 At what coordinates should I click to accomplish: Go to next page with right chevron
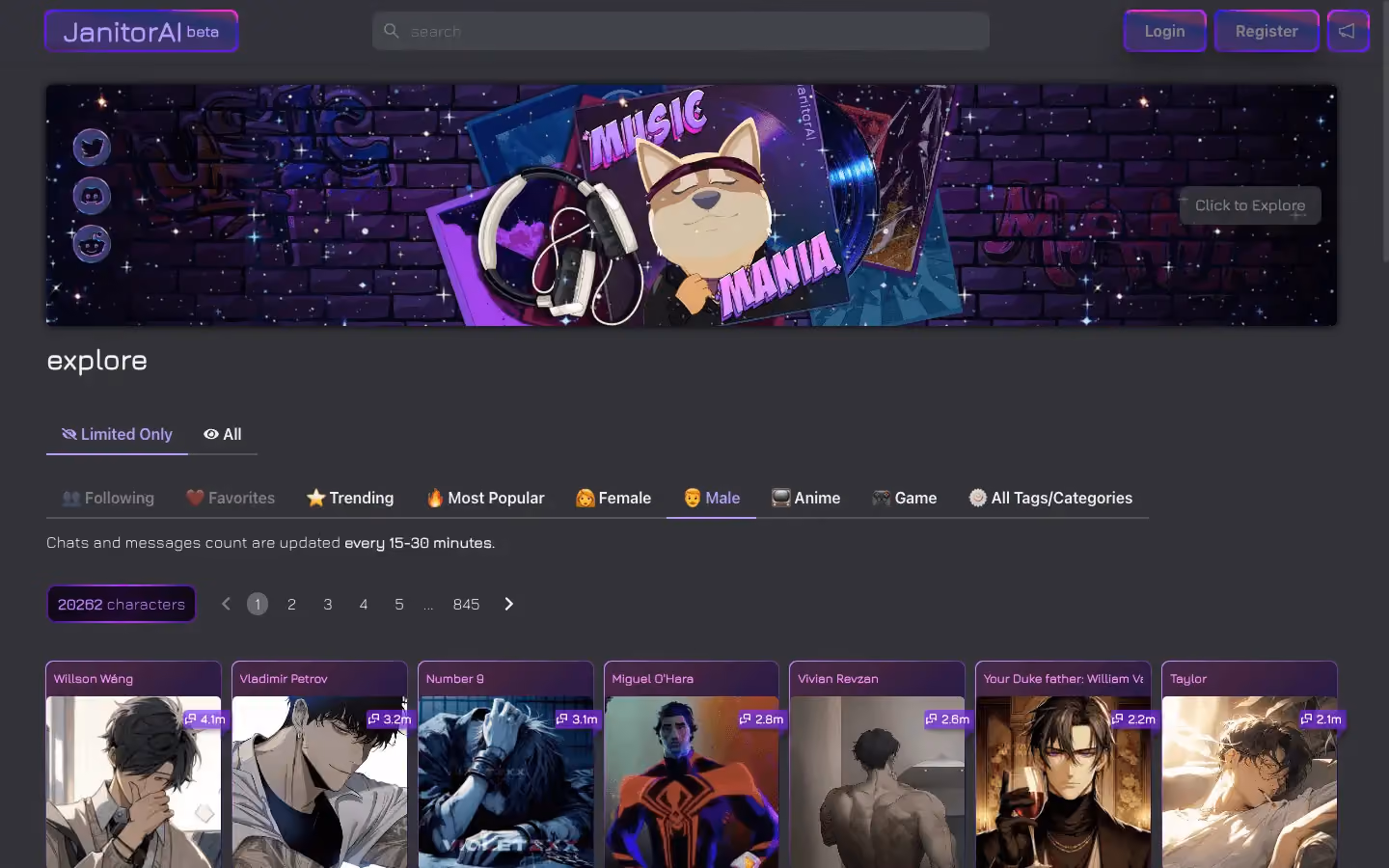[x=509, y=604]
